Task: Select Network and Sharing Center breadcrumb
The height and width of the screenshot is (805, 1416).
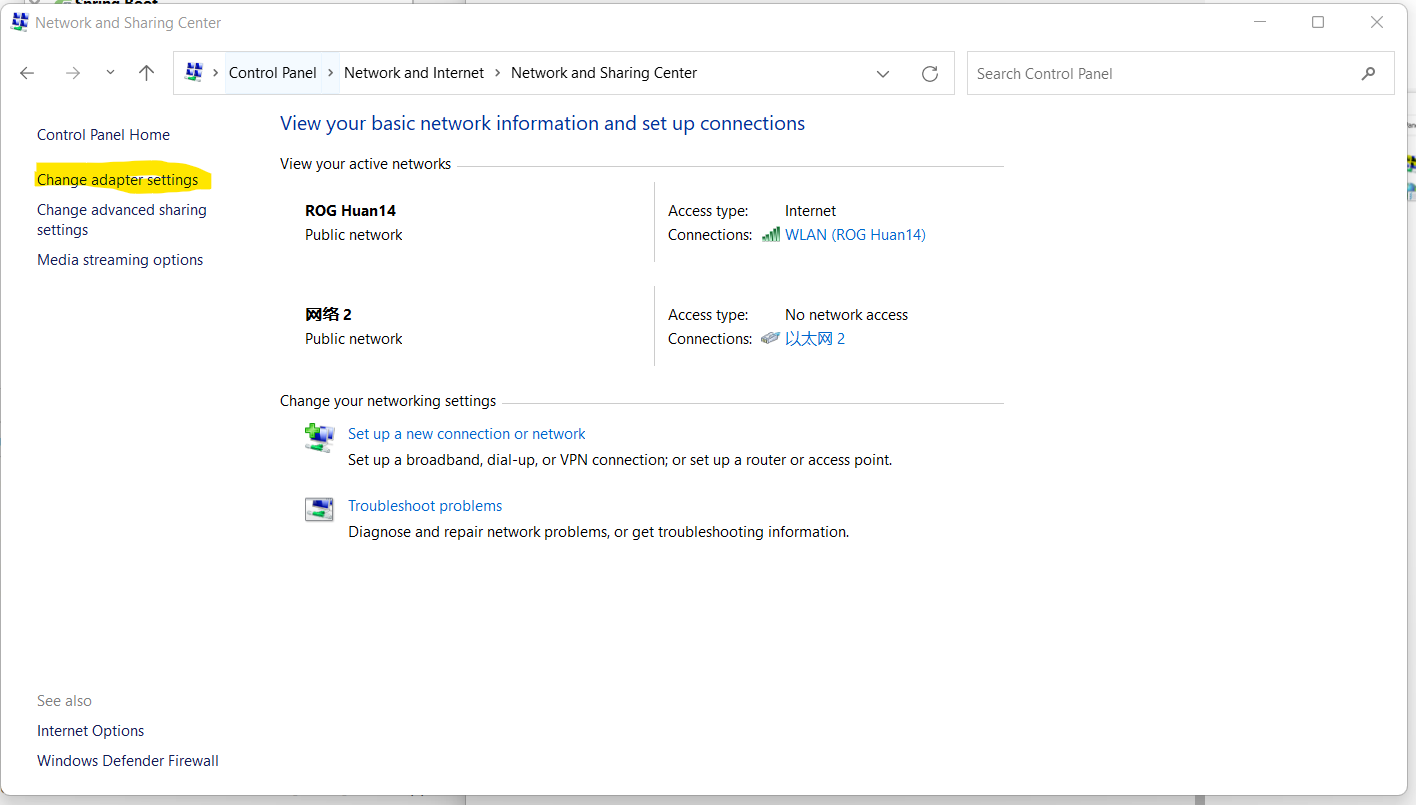Action: tap(604, 73)
